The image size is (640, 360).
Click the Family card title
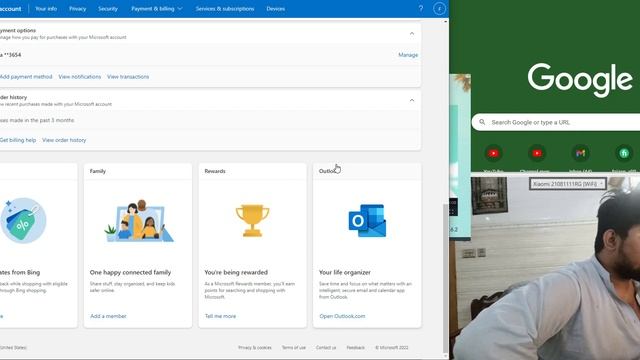98,171
